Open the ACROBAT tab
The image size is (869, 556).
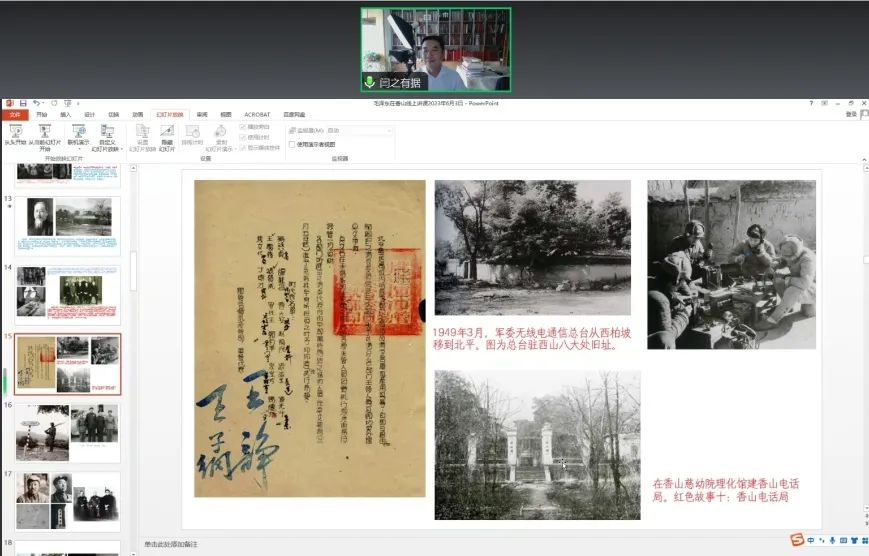click(257, 115)
